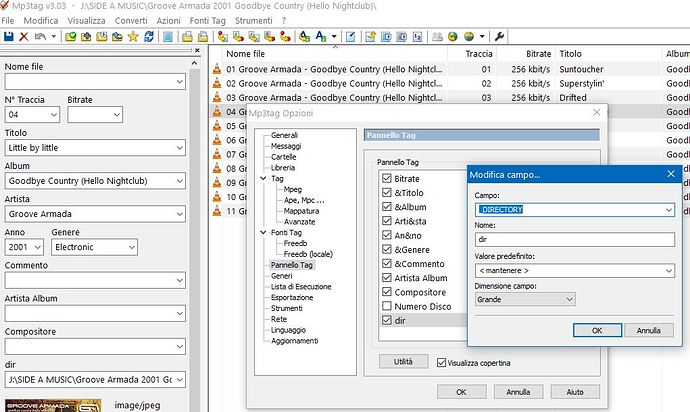
Task: Open the Artista dropdown showing Groove Armada
Action: point(180,214)
